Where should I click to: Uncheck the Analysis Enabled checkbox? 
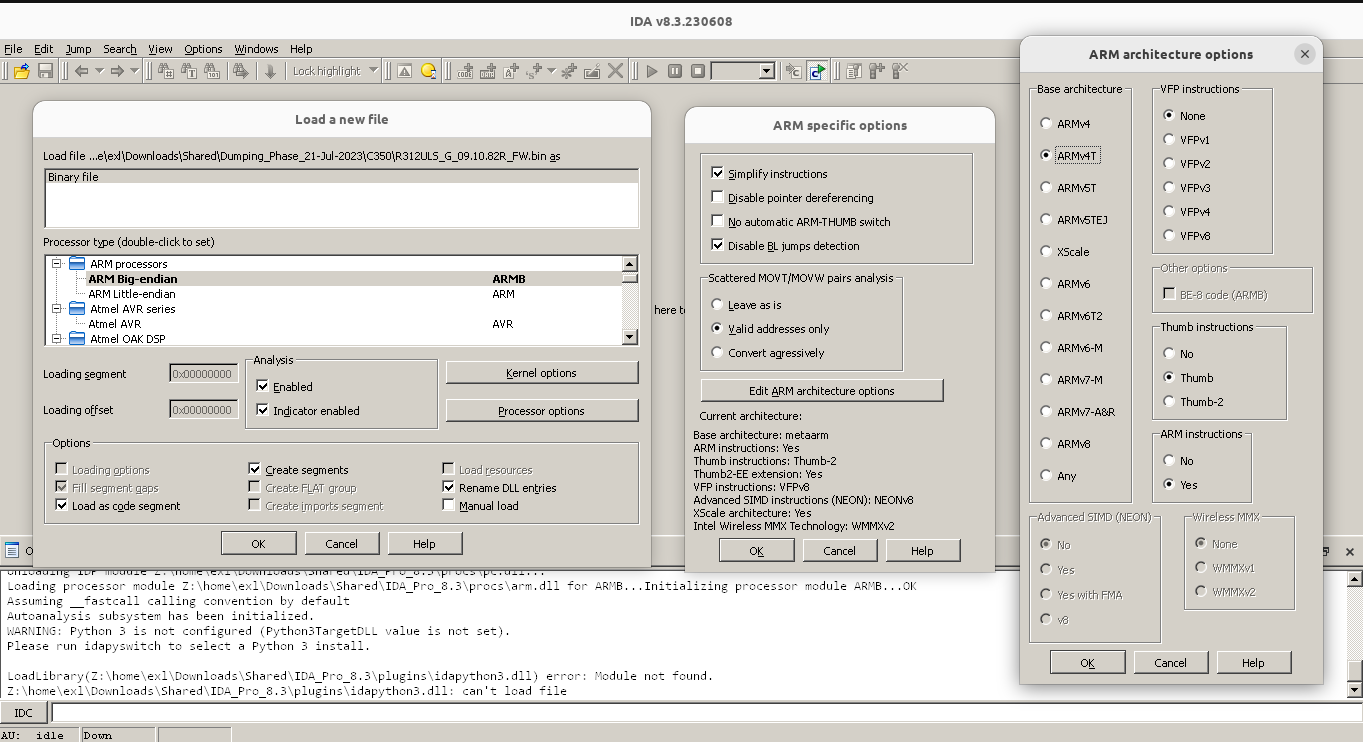pos(262,386)
